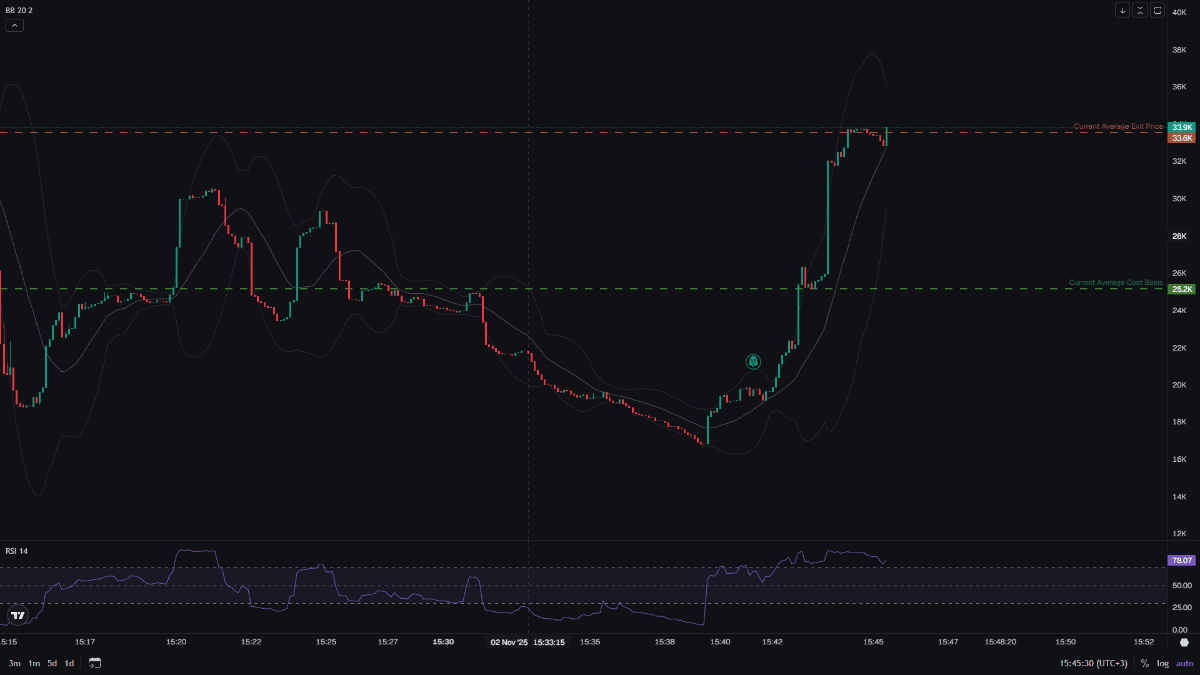This screenshot has height=675, width=1200.
Task: Switch to the 1d time range
Action: pyautogui.click(x=69, y=663)
